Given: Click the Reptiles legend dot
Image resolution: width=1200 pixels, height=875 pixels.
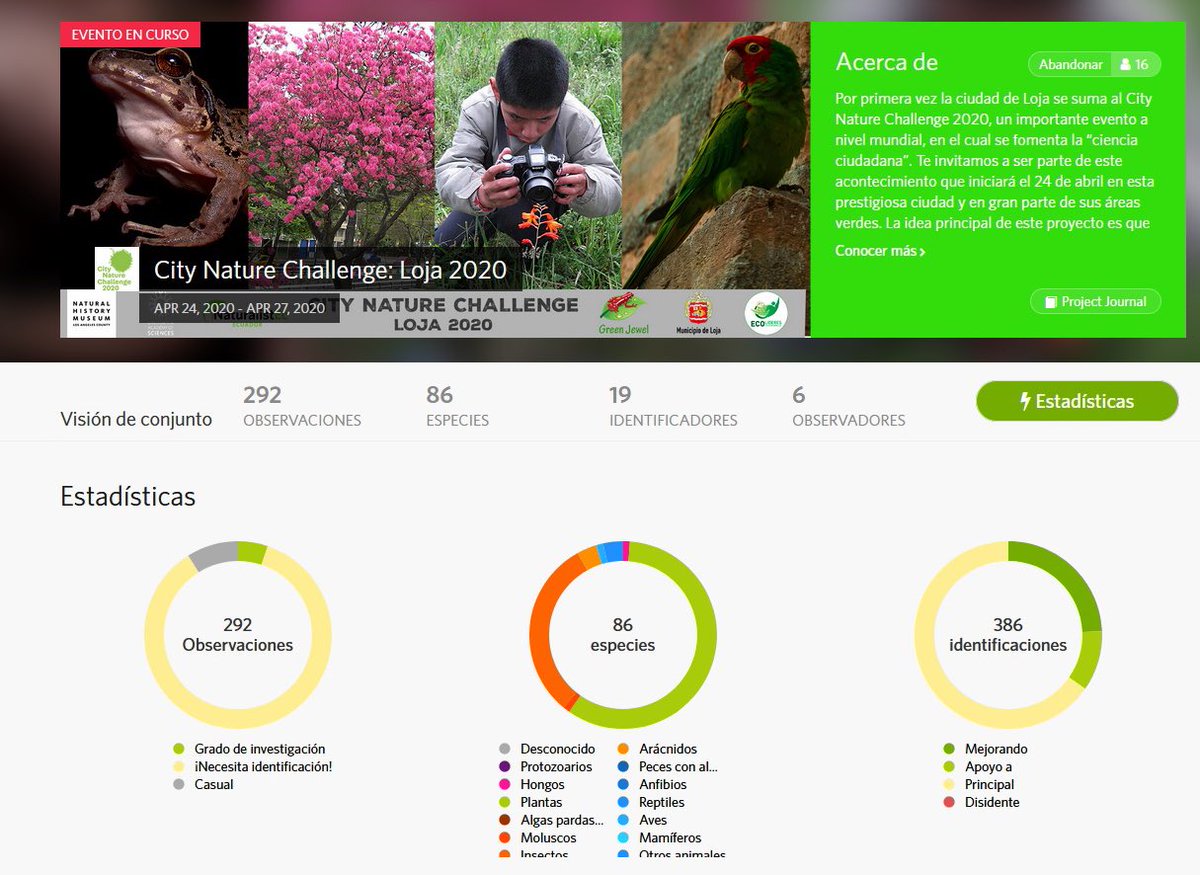Looking at the screenshot, I should click(x=623, y=803).
